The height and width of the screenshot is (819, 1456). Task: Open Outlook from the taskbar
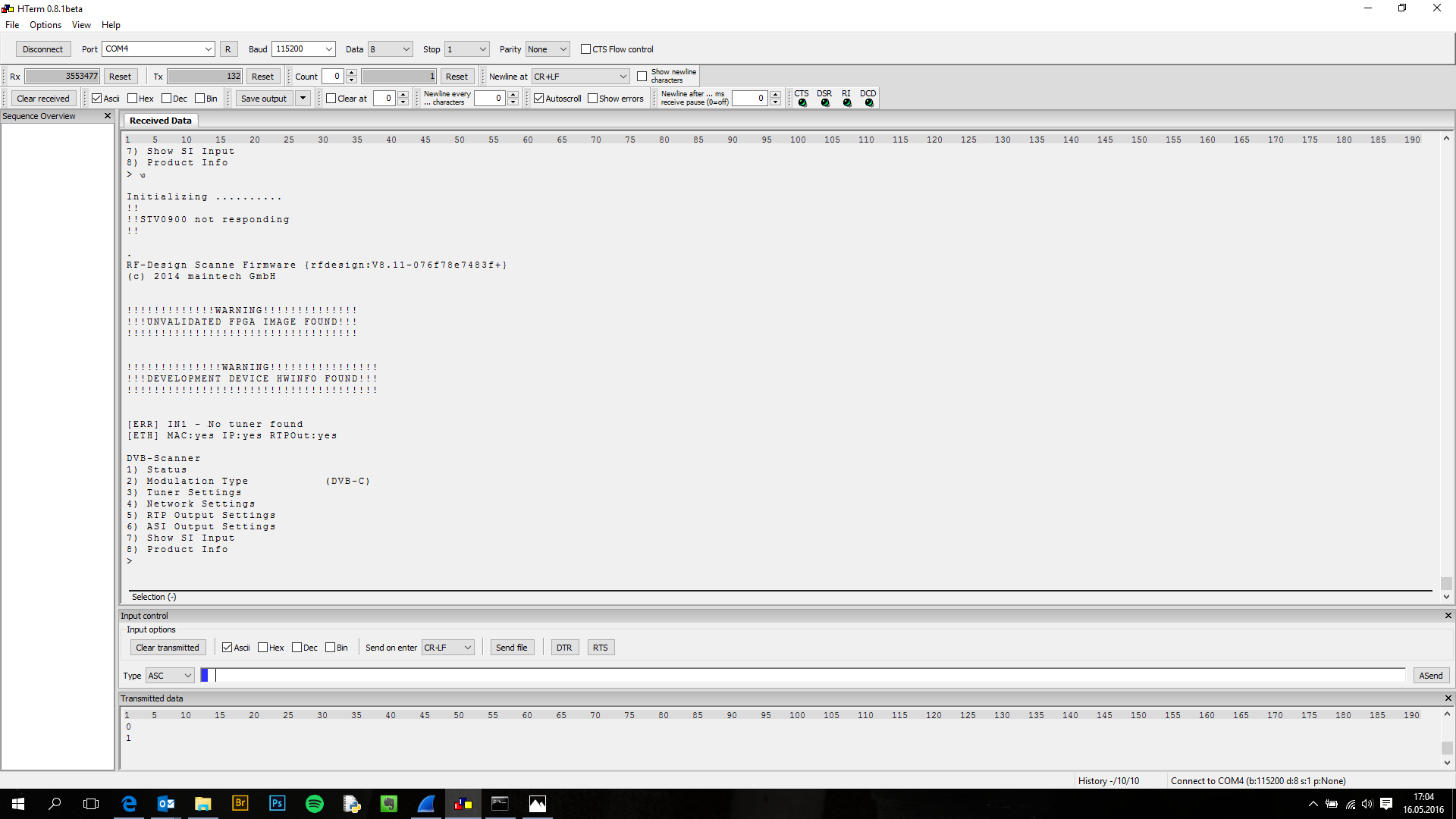click(x=166, y=804)
